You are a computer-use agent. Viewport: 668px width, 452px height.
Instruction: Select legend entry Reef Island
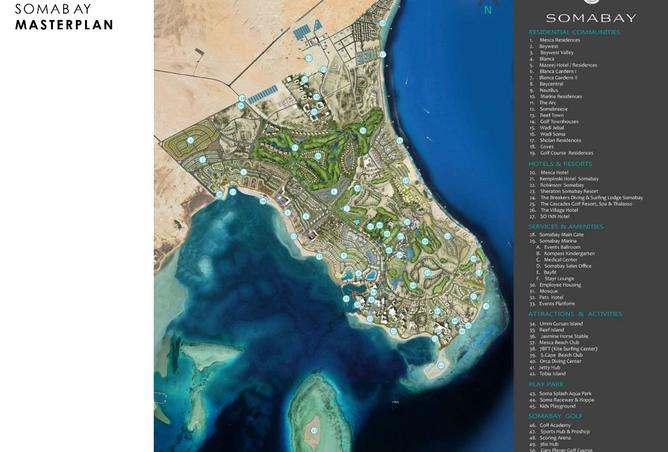pyautogui.click(x=547, y=330)
